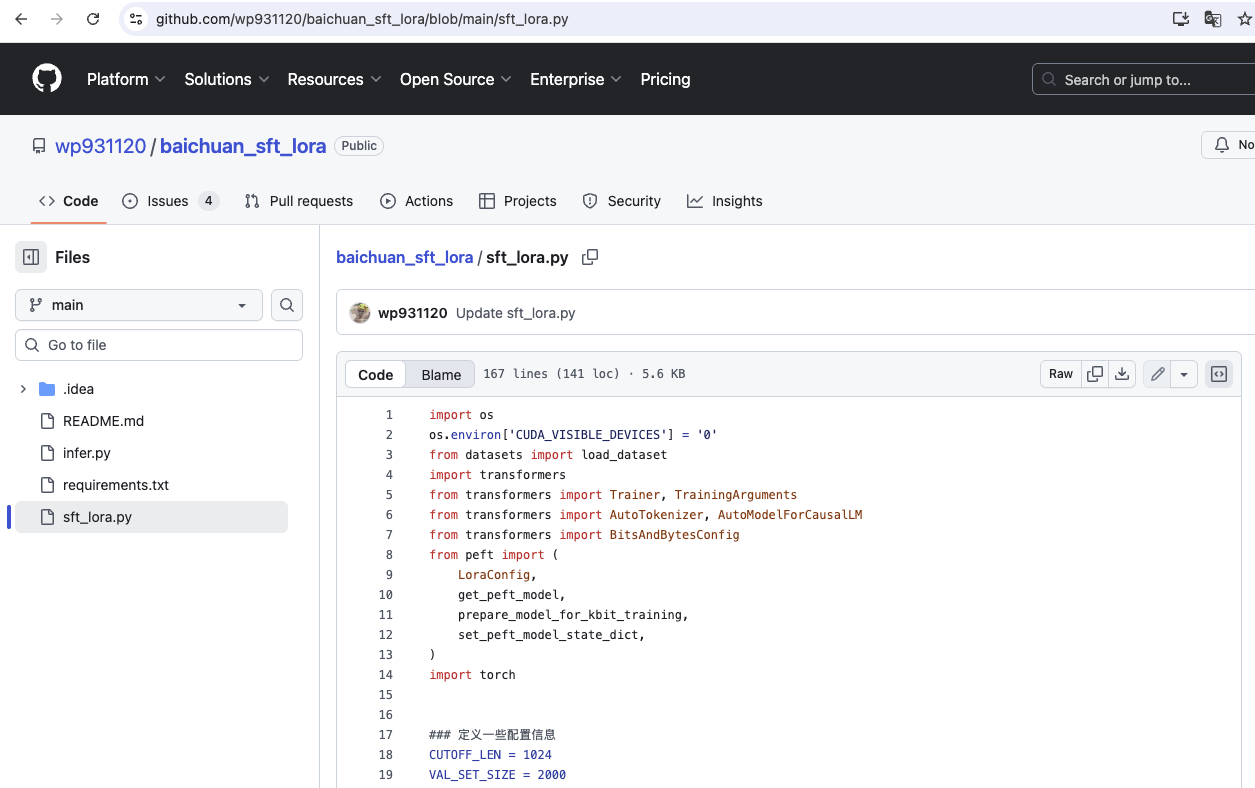The width and height of the screenshot is (1255, 788).
Task: Open the notifications bell button
Action: pyautogui.click(x=1228, y=145)
